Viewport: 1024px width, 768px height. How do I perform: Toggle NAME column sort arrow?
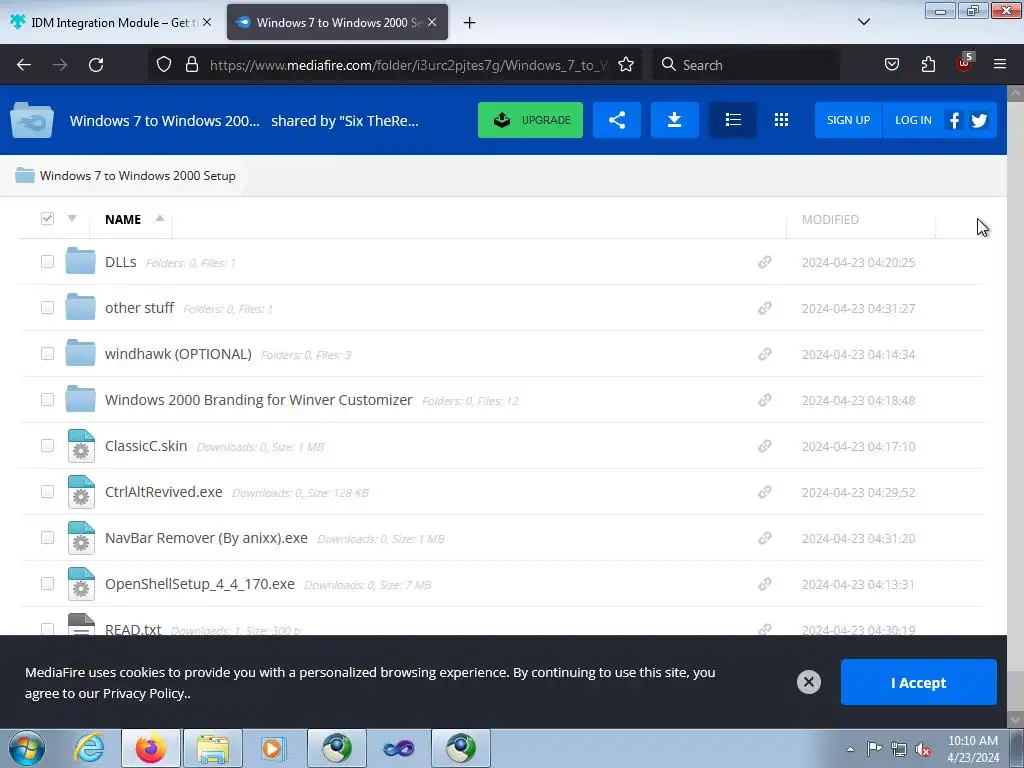click(x=159, y=218)
